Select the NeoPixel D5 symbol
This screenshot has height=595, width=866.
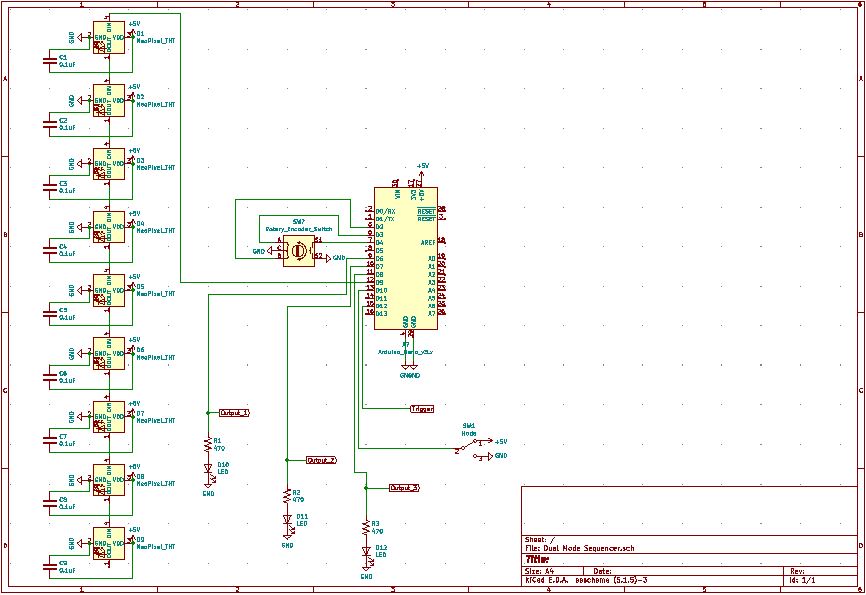(109, 291)
